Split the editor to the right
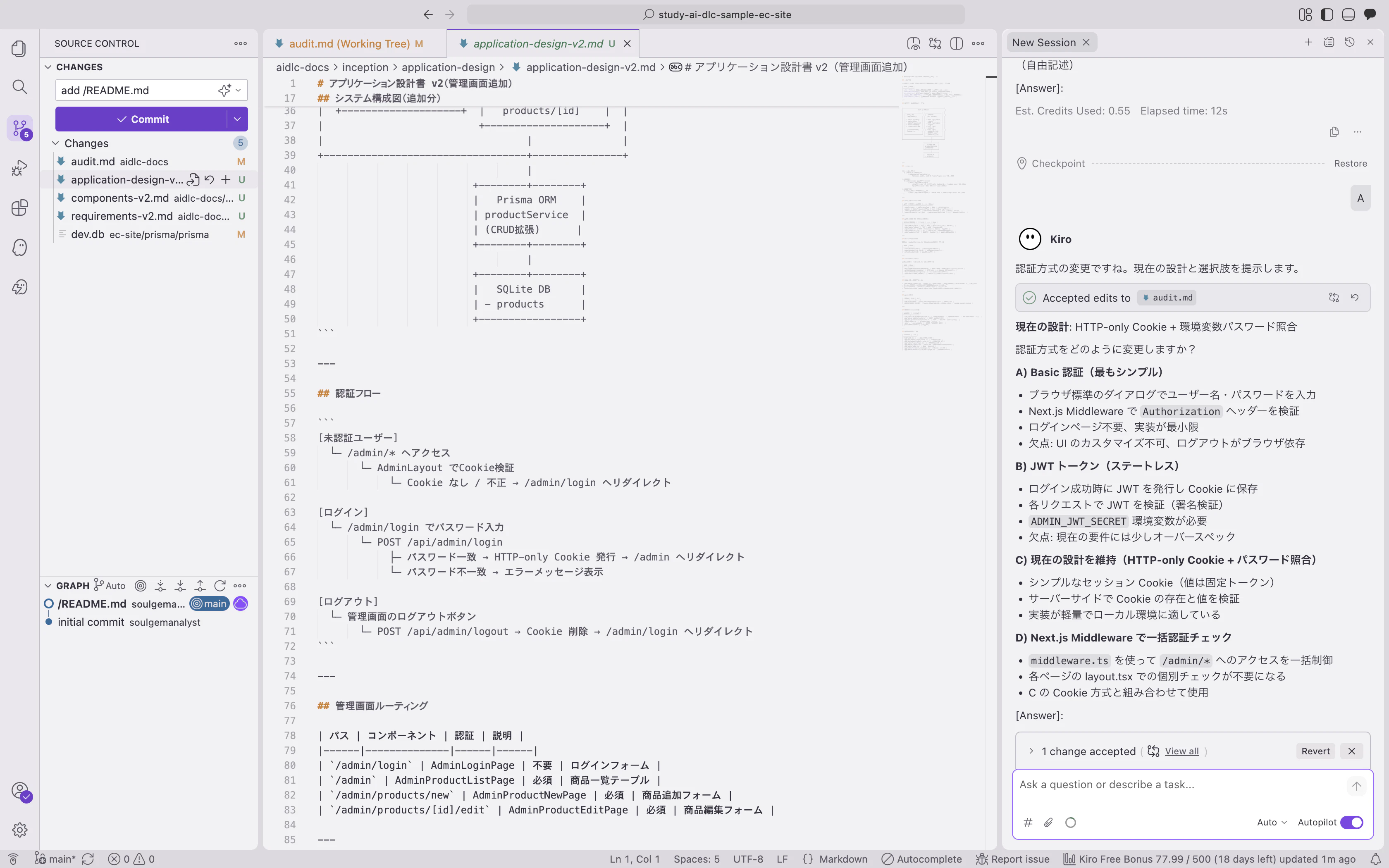The height and width of the screenshot is (868, 1389). click(x=956, y=44)
